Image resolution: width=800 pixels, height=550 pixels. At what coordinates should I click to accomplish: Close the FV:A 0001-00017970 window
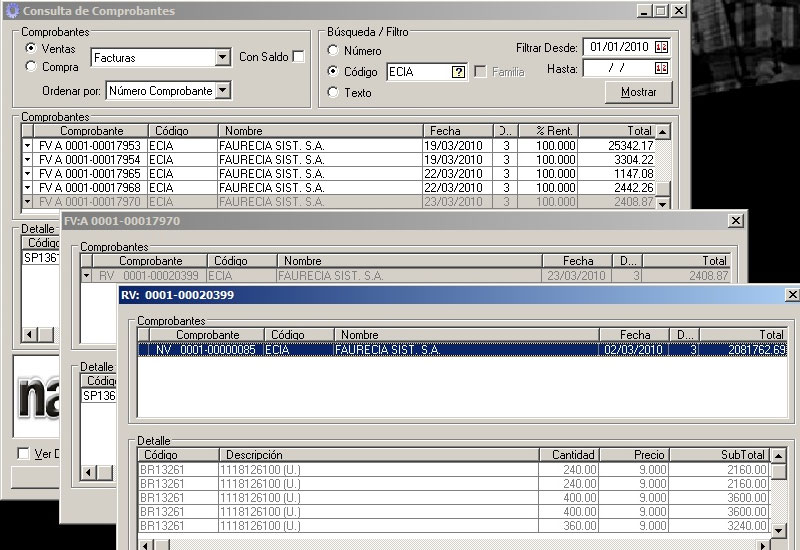pyautogui.click(x=736, y=221)
